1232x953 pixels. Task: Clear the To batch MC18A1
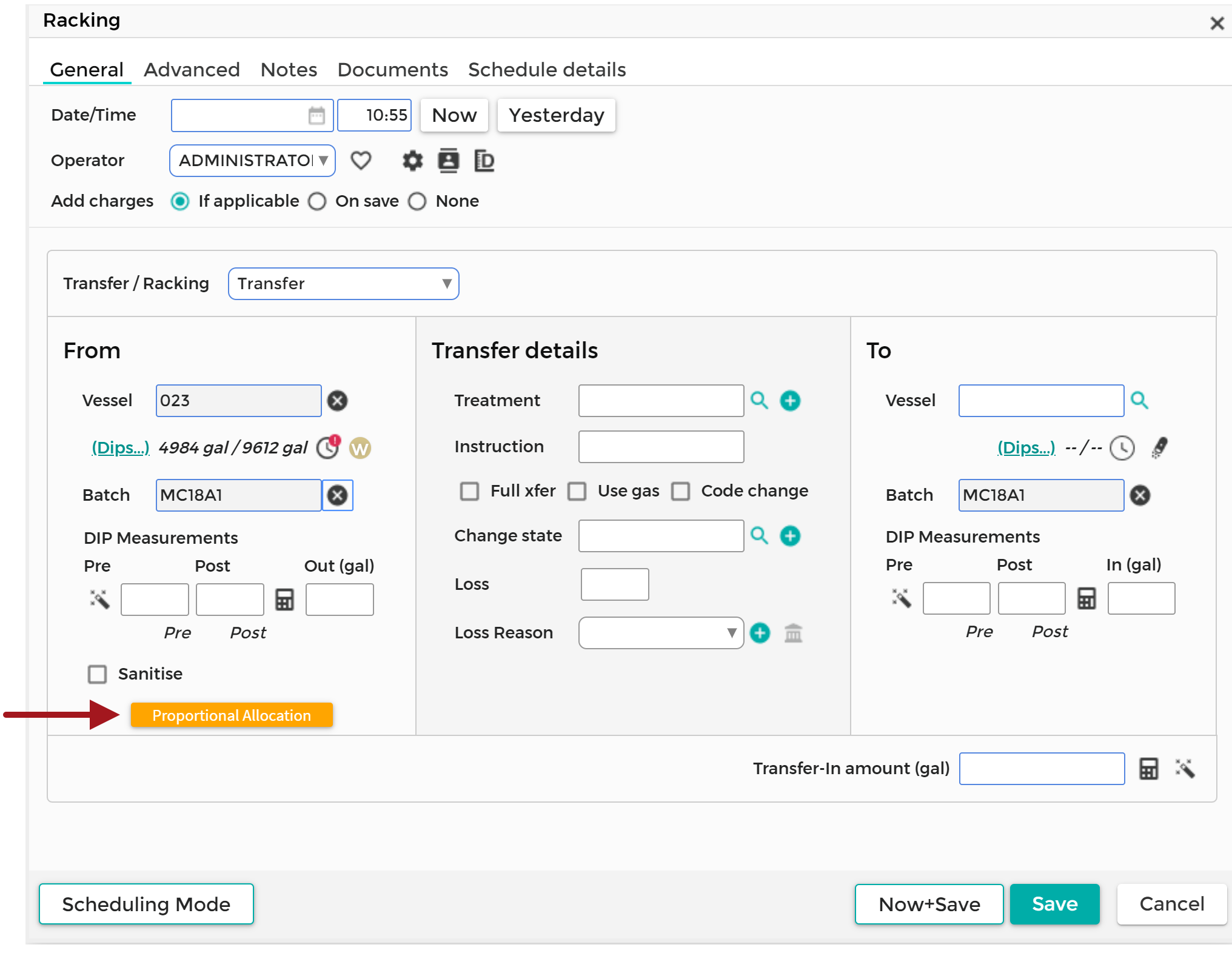[1140, 495]
